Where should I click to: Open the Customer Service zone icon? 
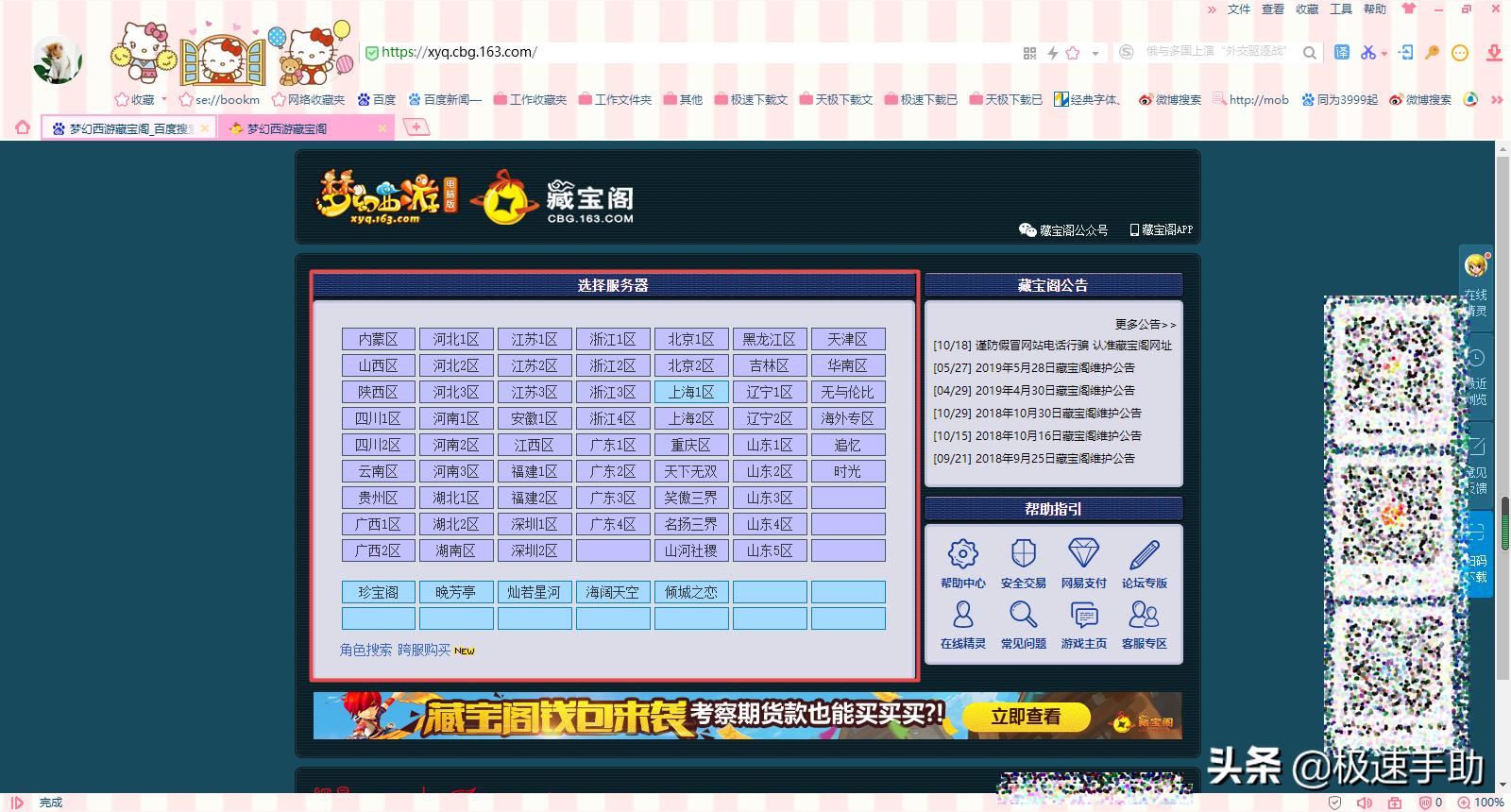[1144, 615]
